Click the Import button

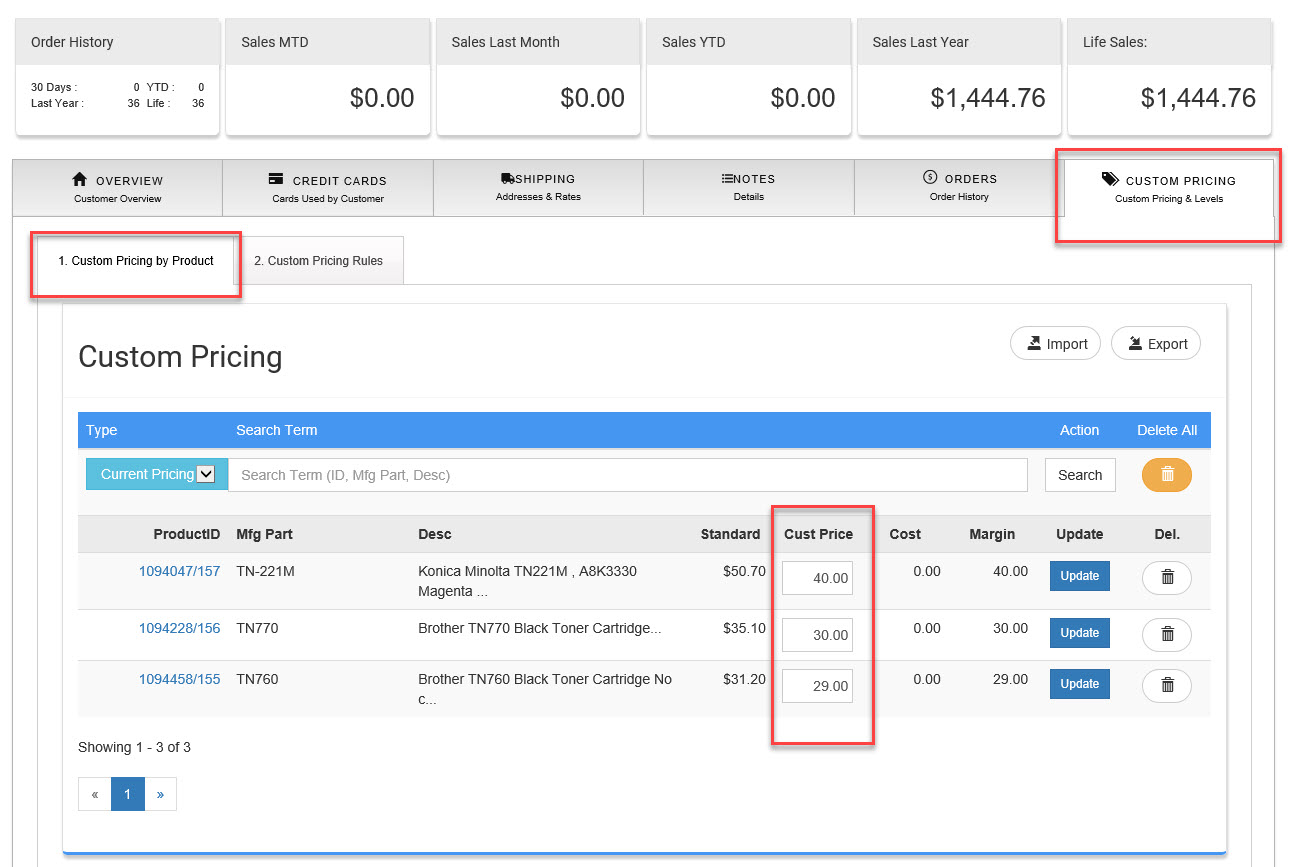pyautogui.click(x=1055, y=344)
